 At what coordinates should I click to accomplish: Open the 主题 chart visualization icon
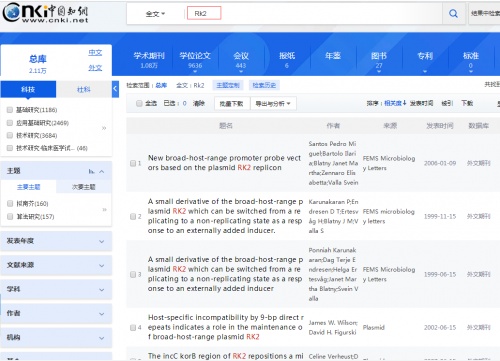(91, 171)
